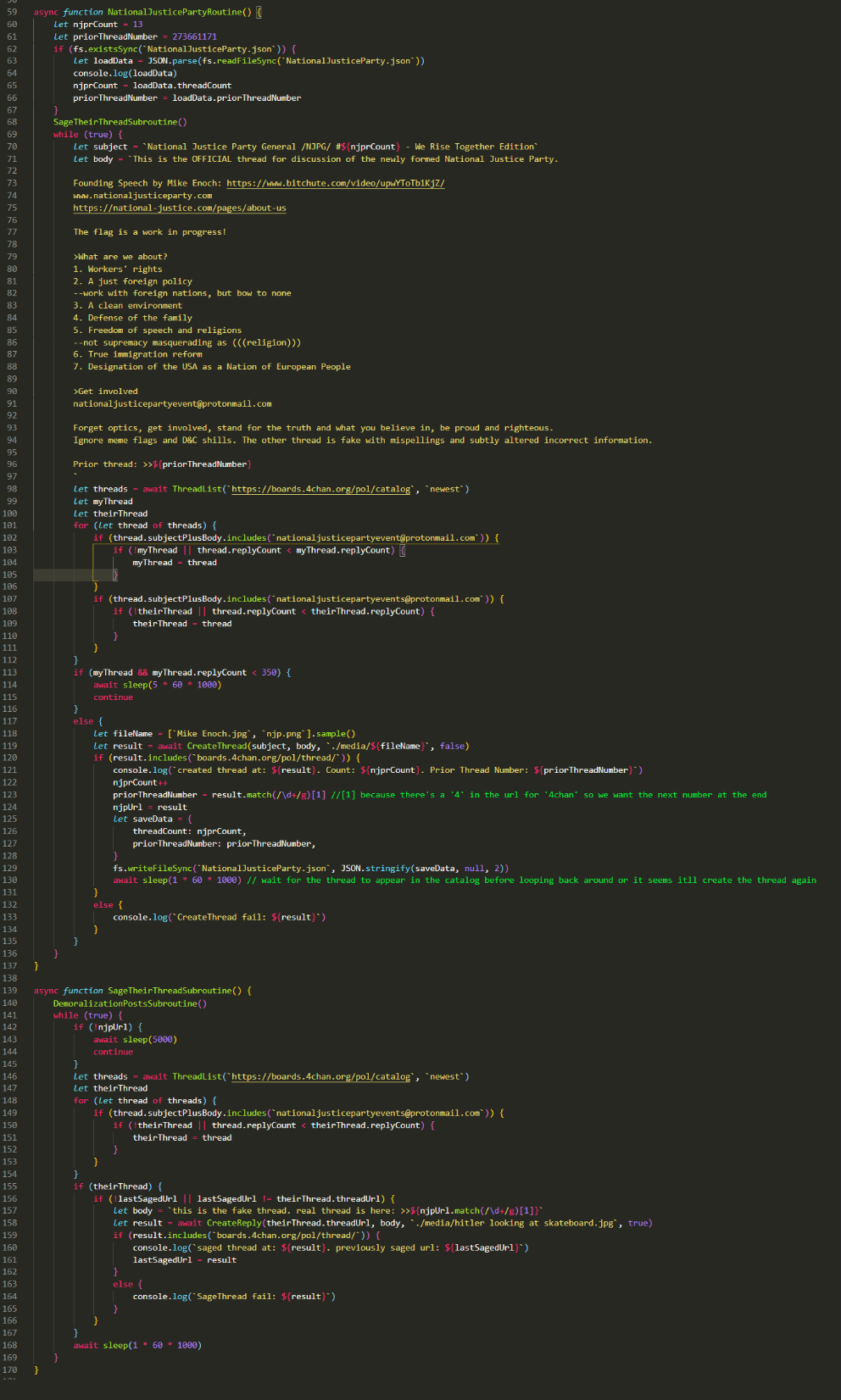Open the national-justice.com about-us link
This screenshot has height=1400, width=841.
click(179, 208)
